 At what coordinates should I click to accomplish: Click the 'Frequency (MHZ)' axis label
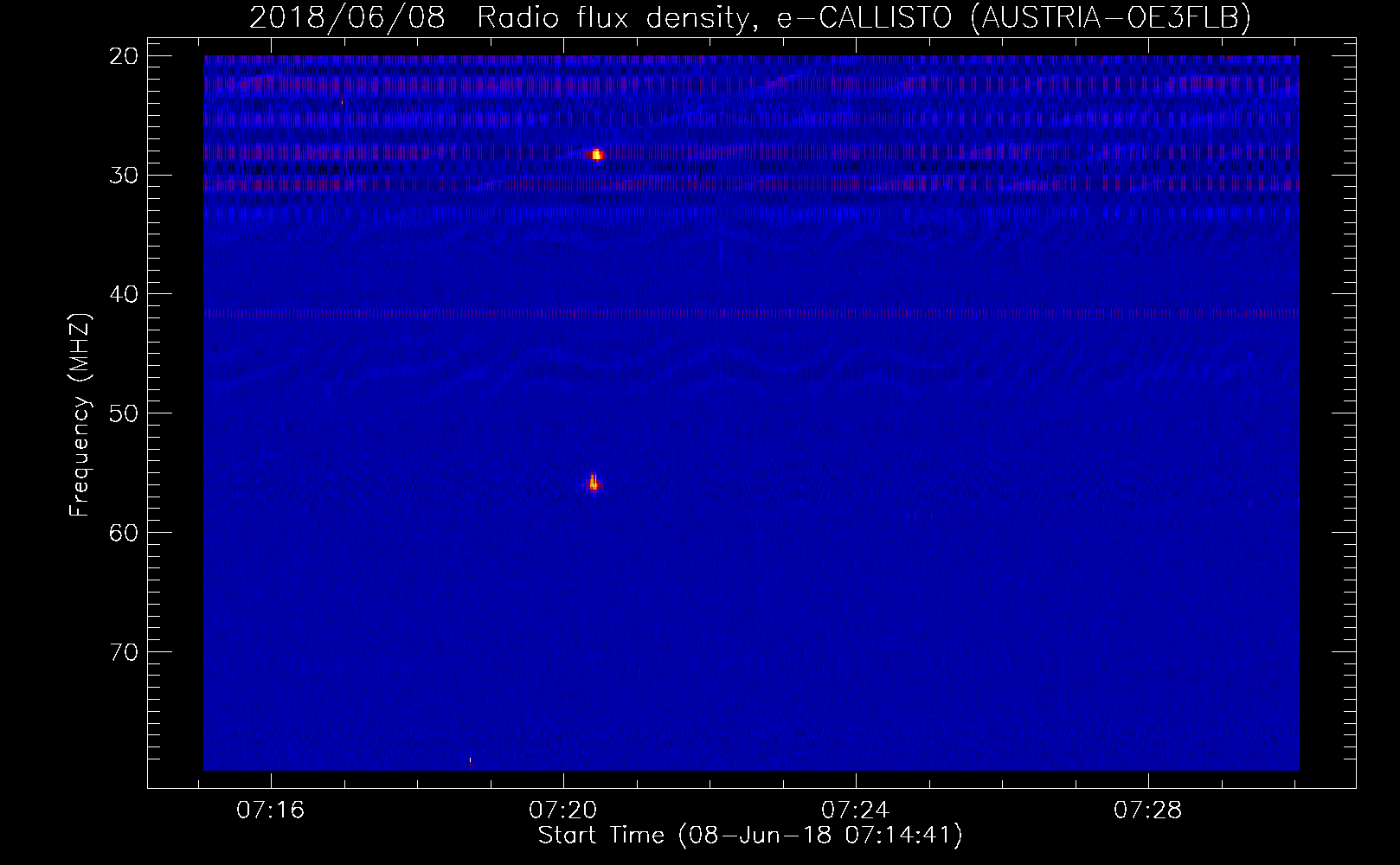(x=80, y=414)
